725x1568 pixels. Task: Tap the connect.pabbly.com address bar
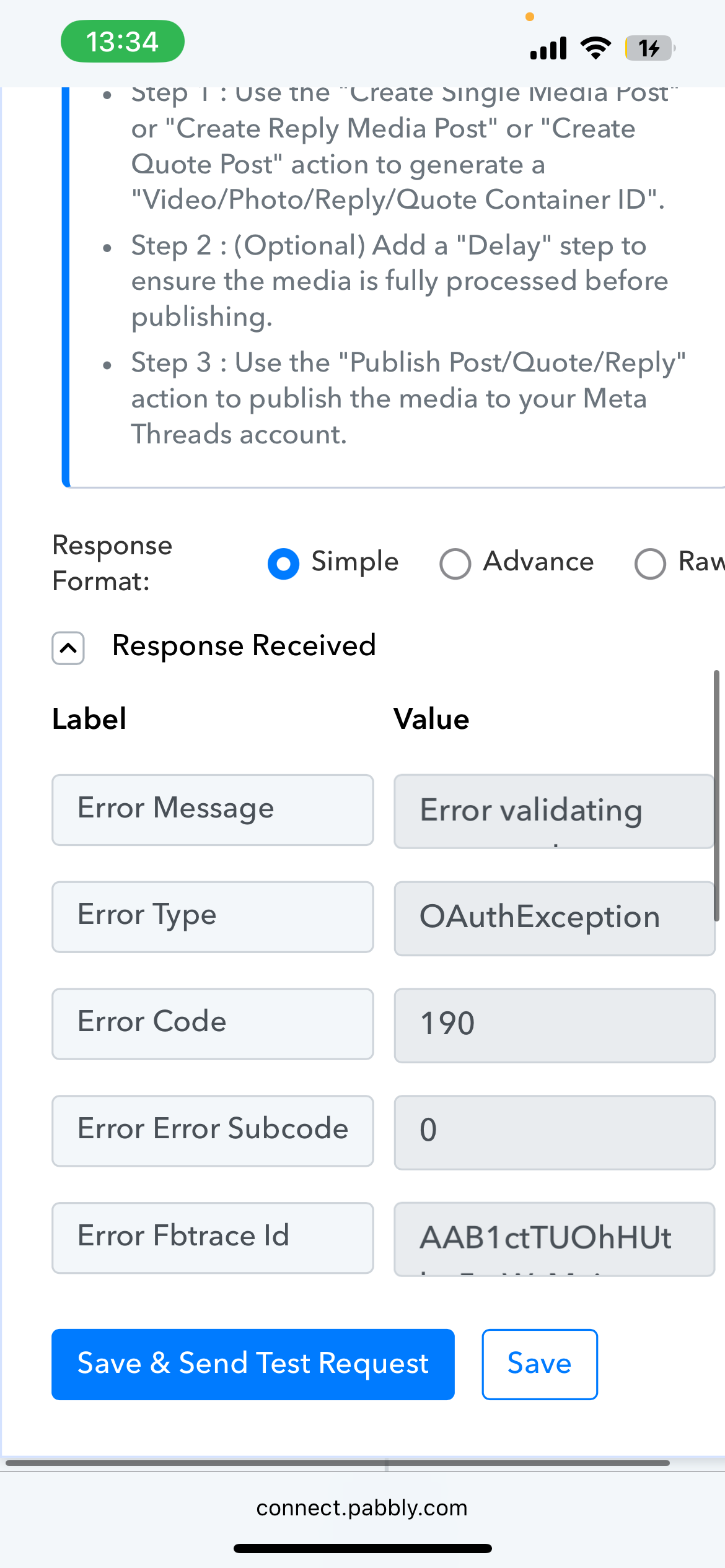point(362,1507)
